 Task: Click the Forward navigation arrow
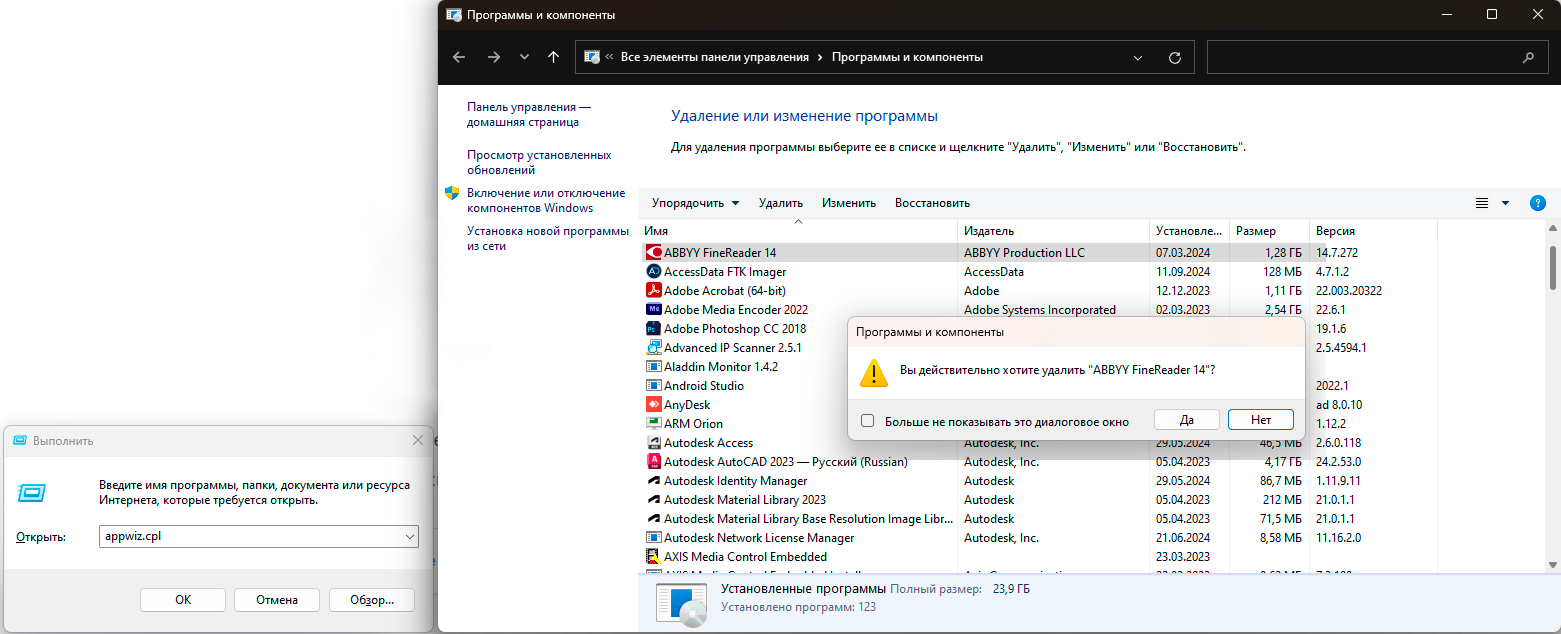(x=493, y=57)
